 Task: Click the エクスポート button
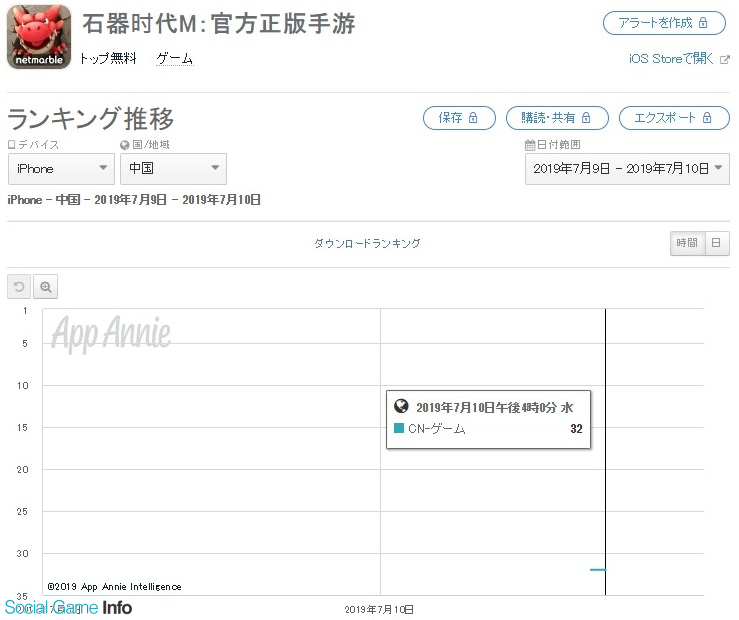(x=674, y=118)
